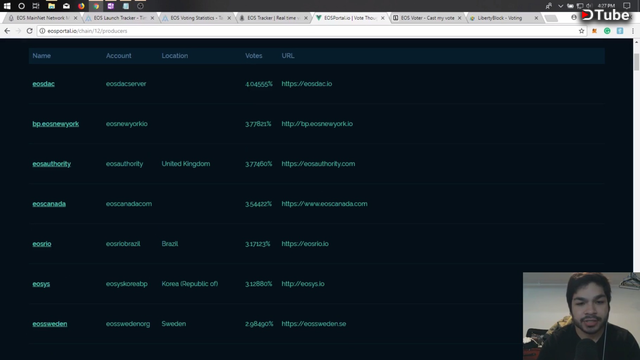Open the green circular extension icon
640x360 pixels.
pos(607,31)
